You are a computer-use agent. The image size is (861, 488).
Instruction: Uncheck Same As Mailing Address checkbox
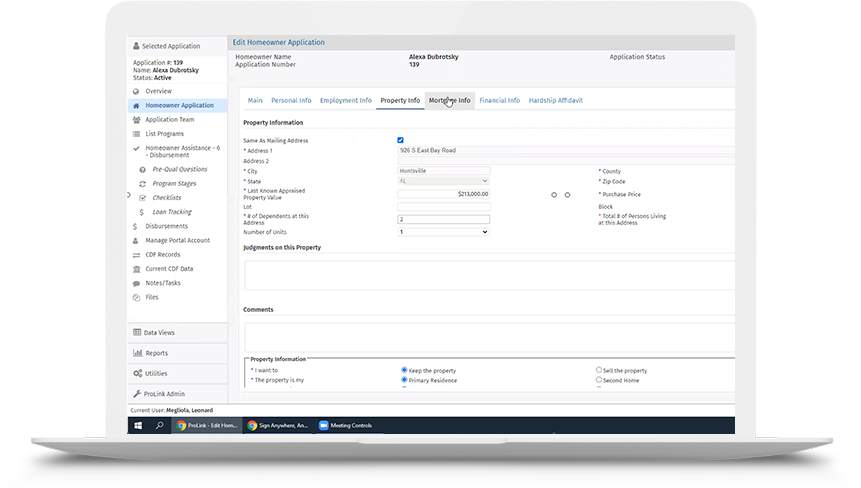pos(401,140)
